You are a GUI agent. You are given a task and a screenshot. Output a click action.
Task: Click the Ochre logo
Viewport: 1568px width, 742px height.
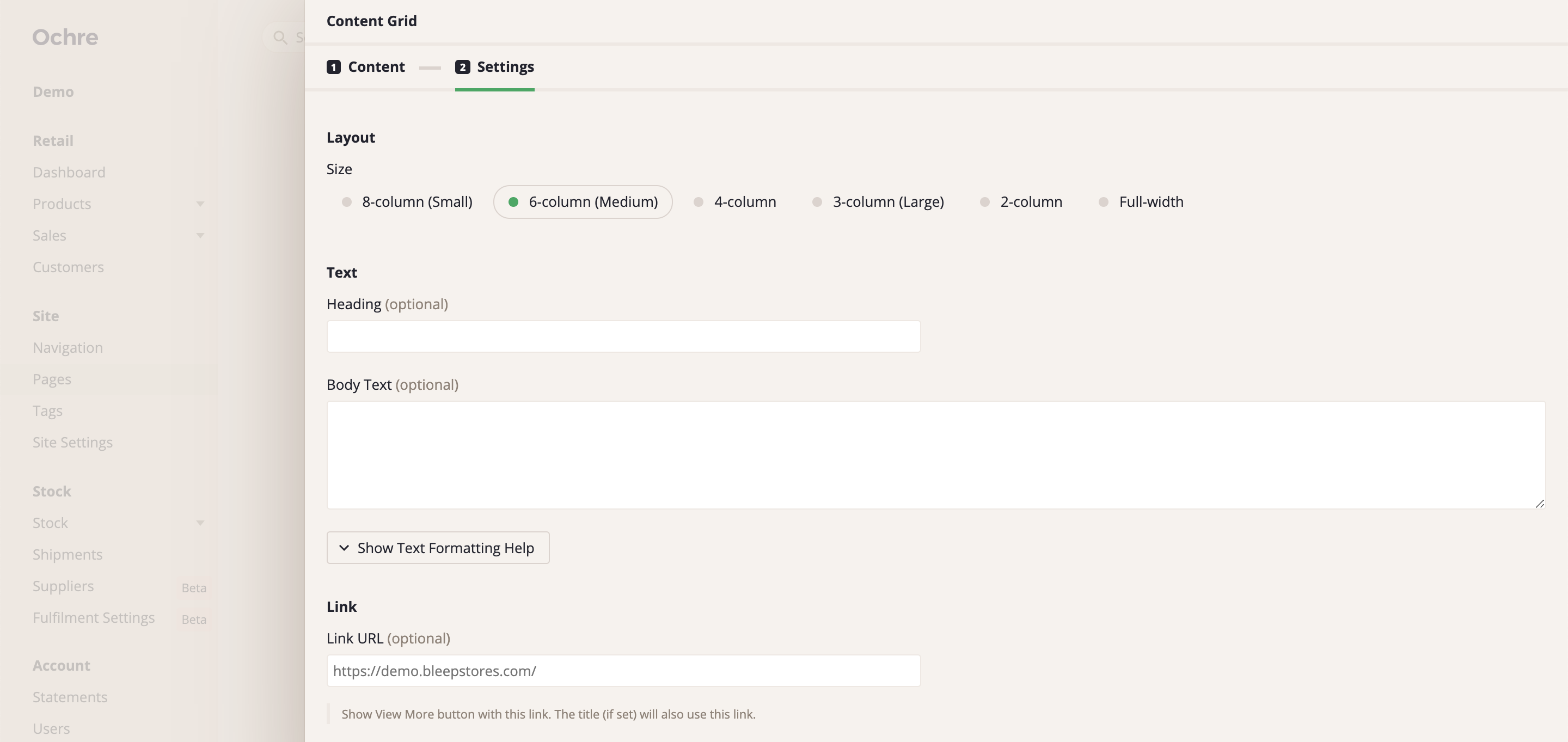[x=65, y=37]
